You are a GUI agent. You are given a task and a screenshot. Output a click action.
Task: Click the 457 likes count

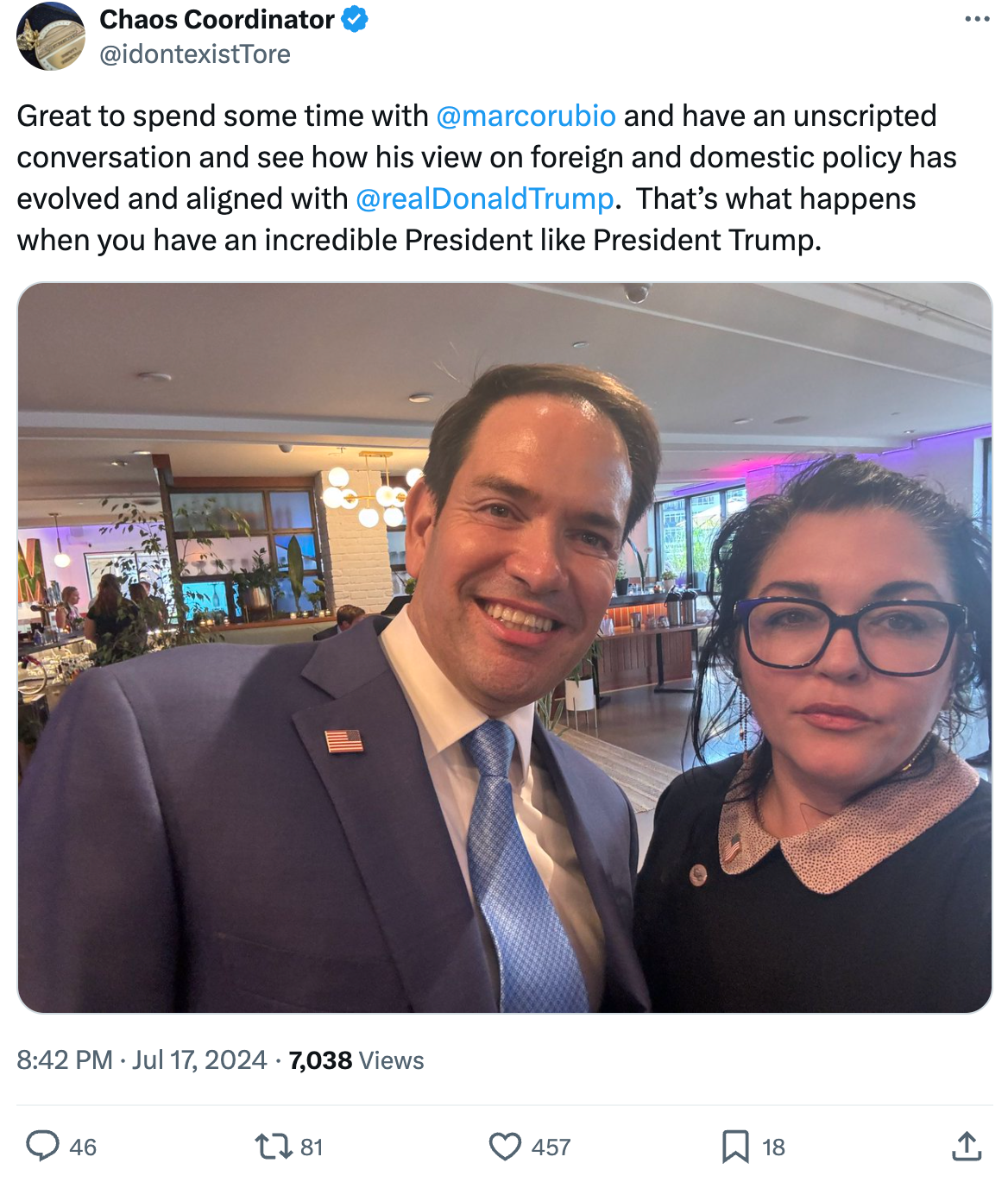[x=551, y=1147]
